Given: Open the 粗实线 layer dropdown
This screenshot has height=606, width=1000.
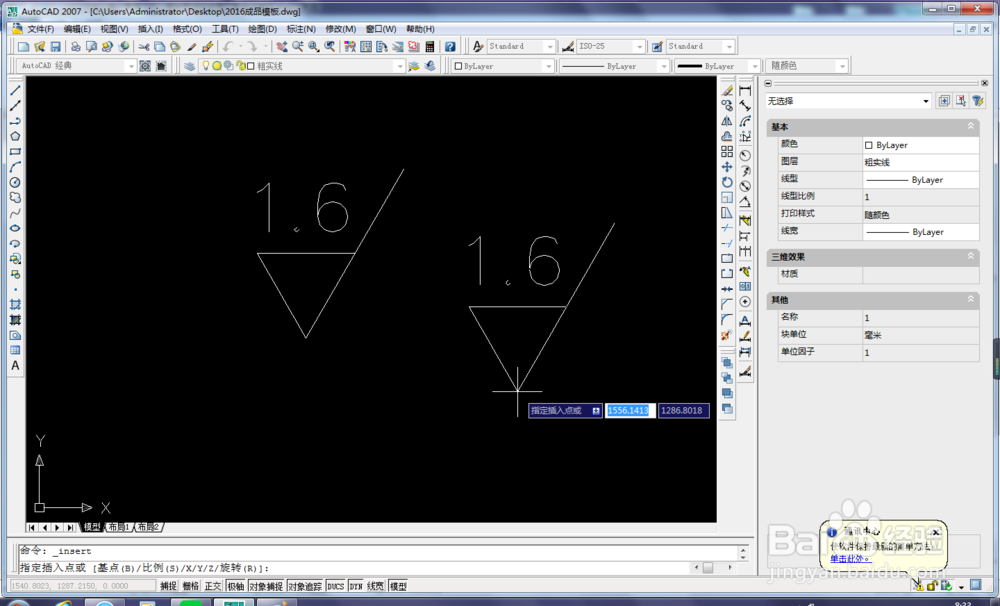Looking at the screenshot, I should click(x=400, y=66).
